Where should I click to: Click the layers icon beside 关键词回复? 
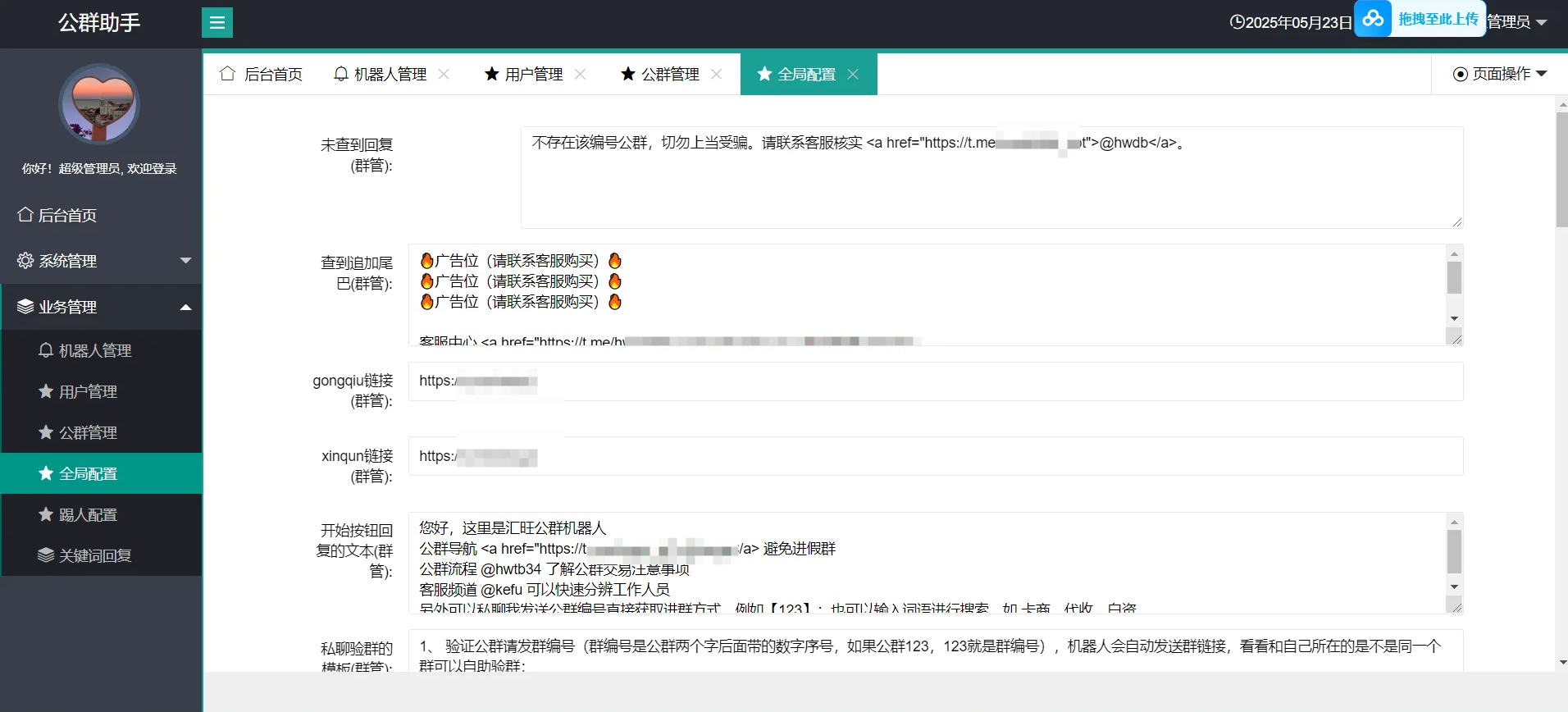click(x=46, y=555)
